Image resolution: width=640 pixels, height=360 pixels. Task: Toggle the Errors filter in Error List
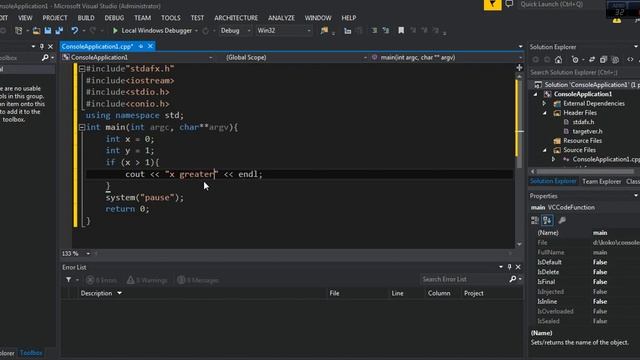tap(101, 280)
